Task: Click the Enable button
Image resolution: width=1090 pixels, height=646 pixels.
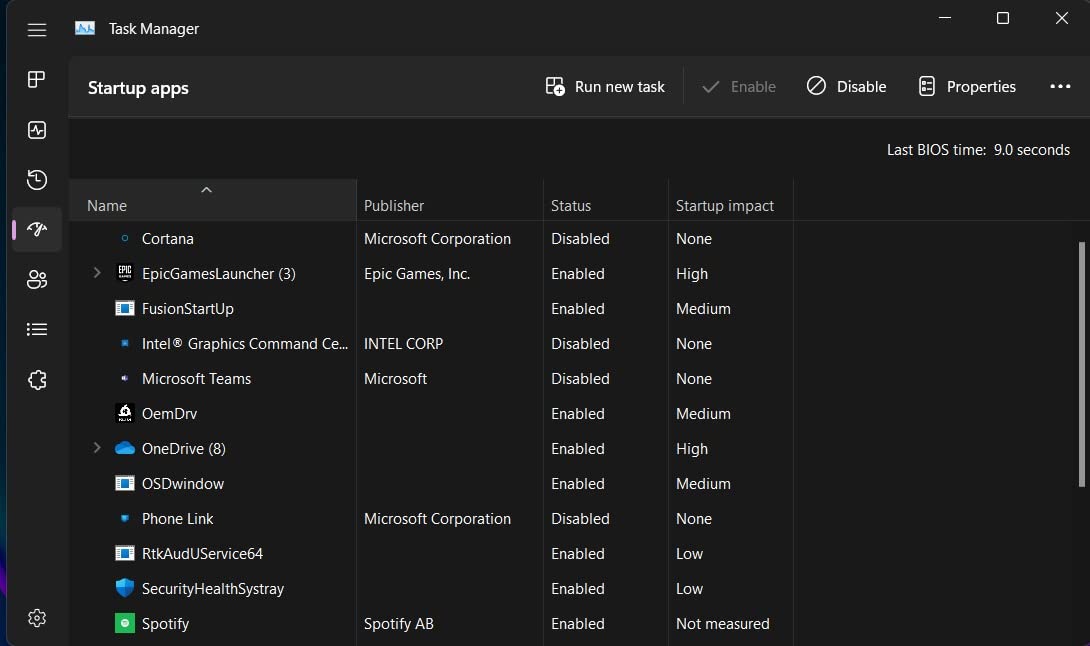Action: point(739,87)
